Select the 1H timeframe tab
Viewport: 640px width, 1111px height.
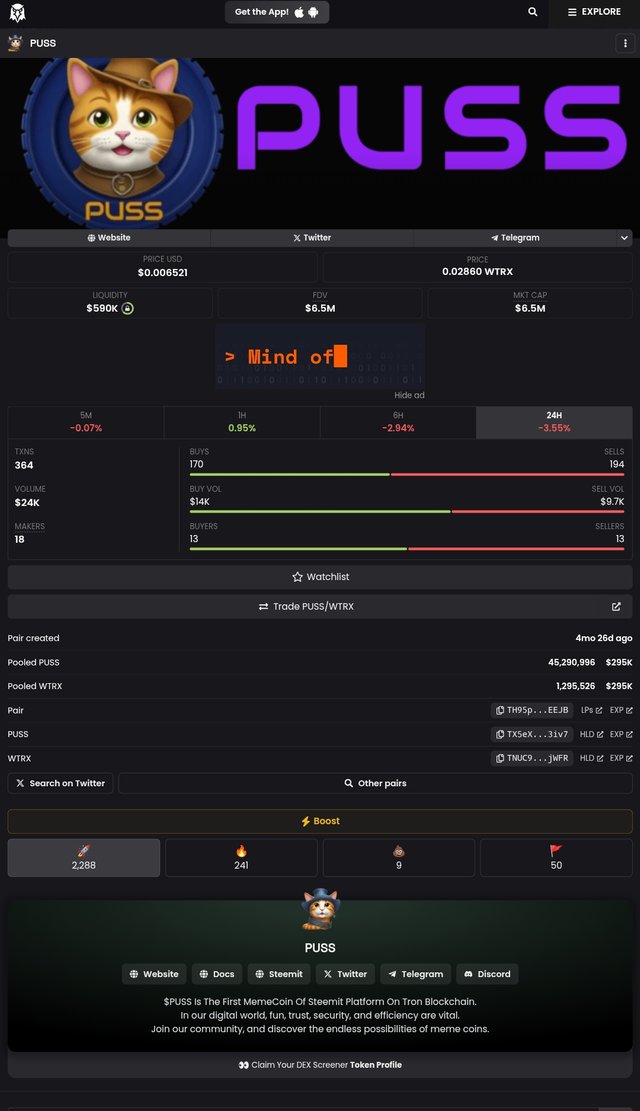click(x=242, y=422)
